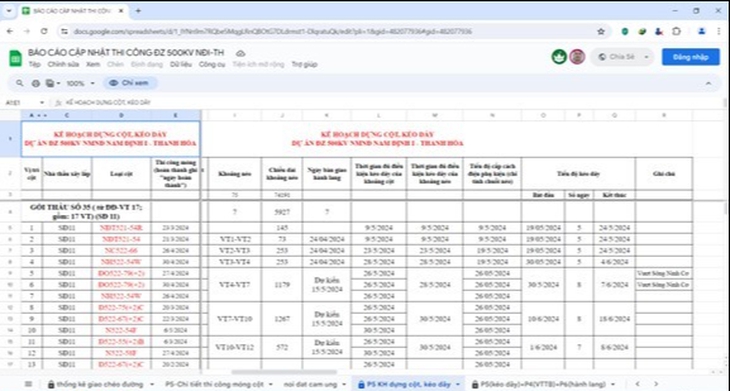Click the site info icon in address bar

[64, 31]
